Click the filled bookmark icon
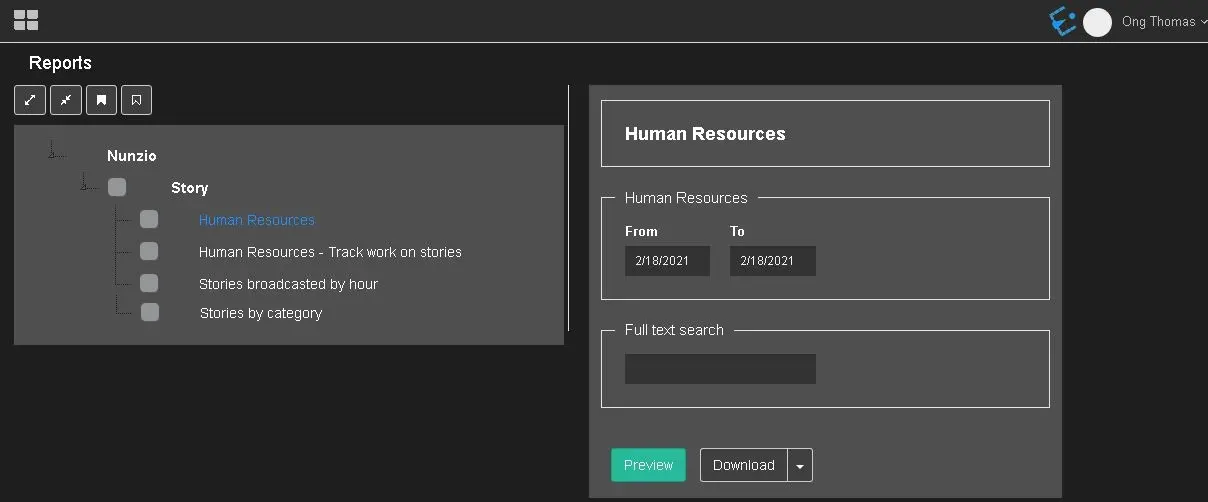 101,100
